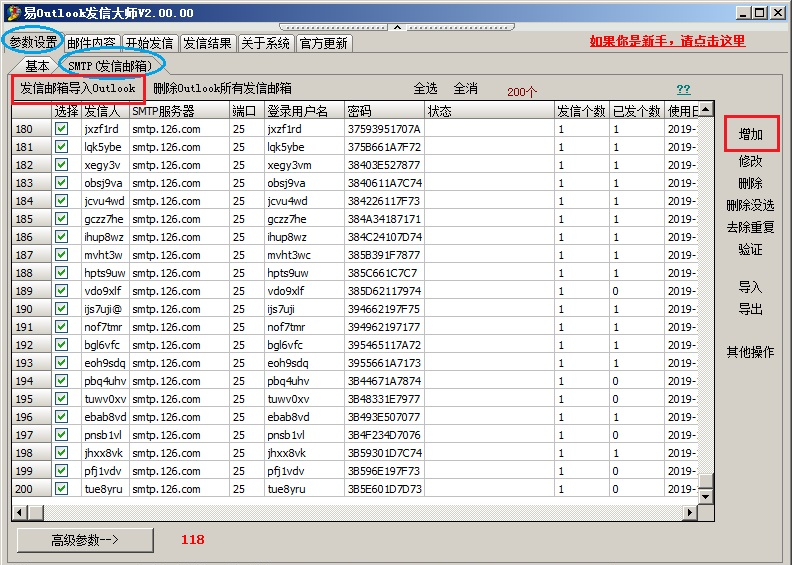Go to the 发信结果 tab

pos(207,43)
